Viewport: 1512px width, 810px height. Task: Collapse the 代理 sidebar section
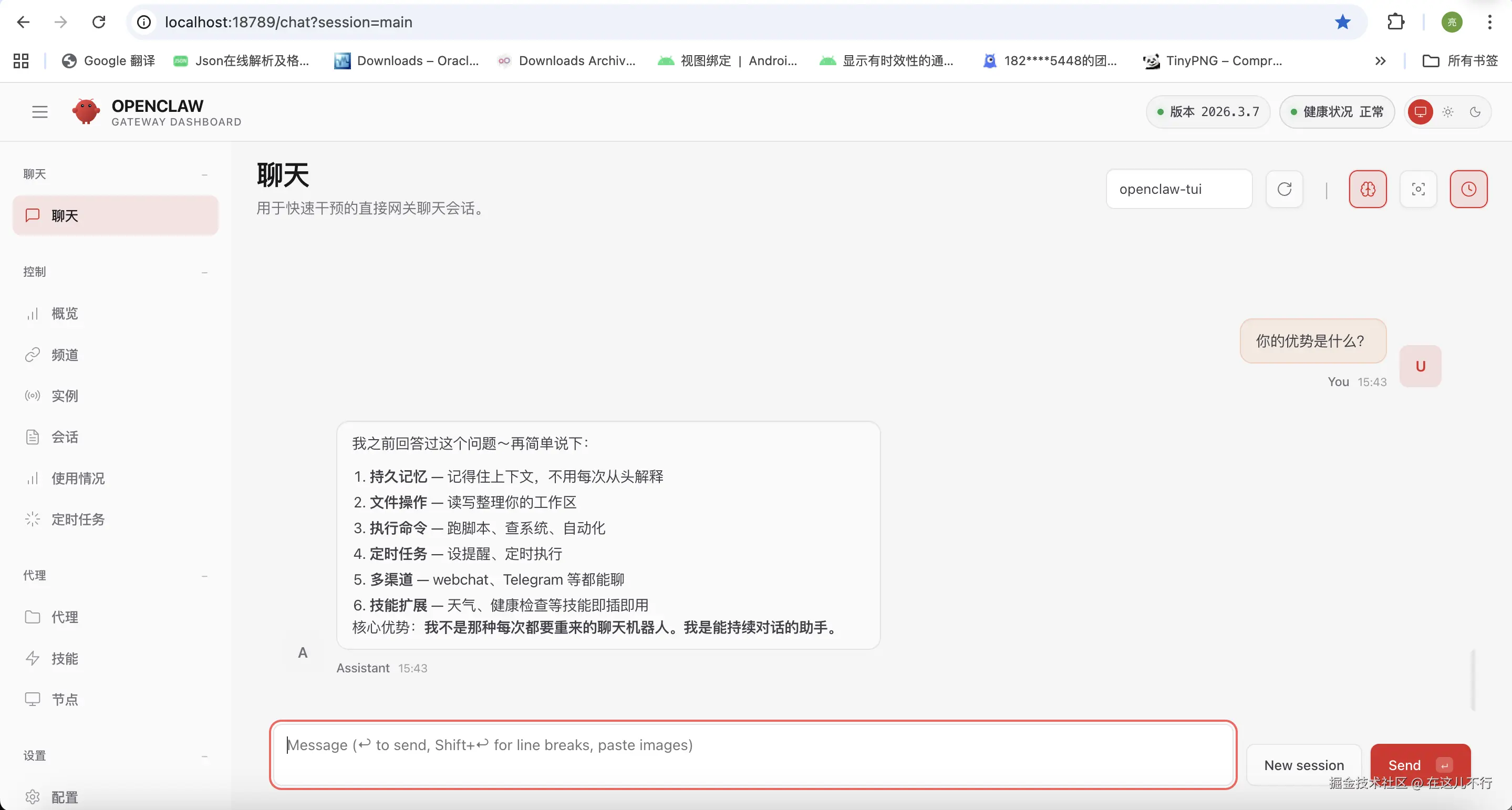[x=204, y=576]
